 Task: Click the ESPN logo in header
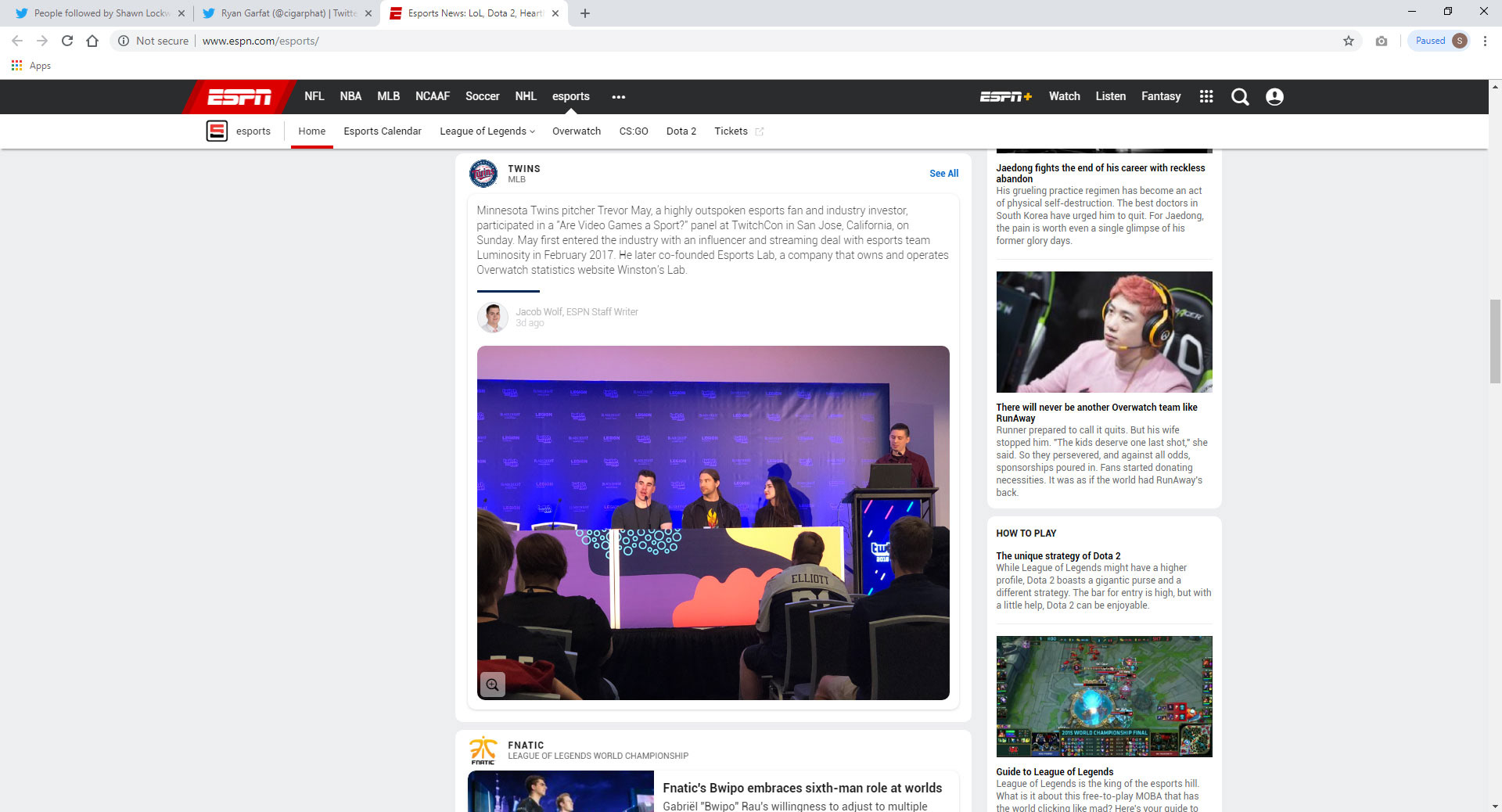[239, 96]
